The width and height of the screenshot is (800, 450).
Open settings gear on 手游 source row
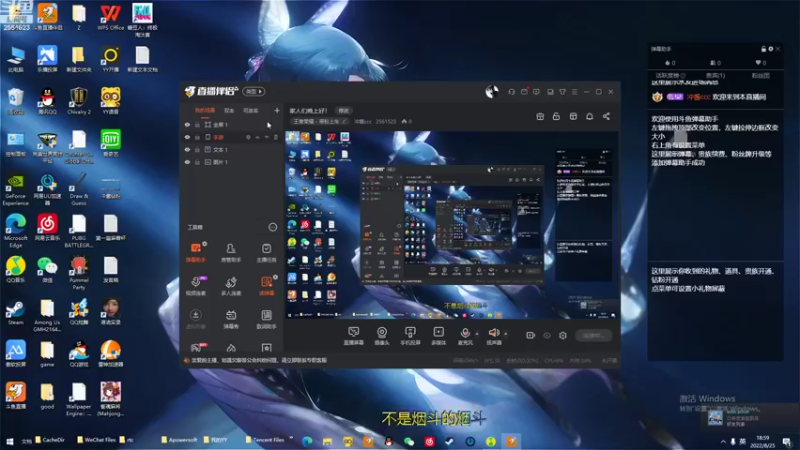tap(248, 137)
